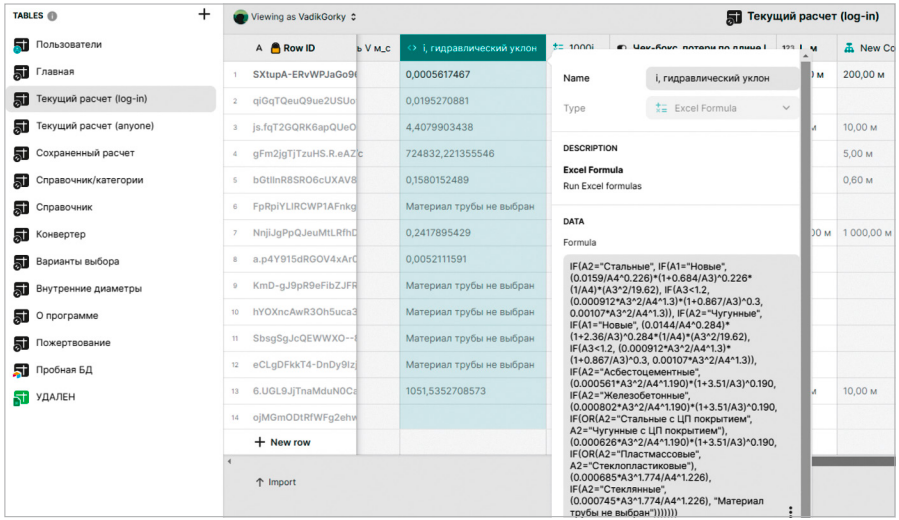Click the horizontal scrollbar left arrow
899x520 pixels.
(x=228, y=461)
